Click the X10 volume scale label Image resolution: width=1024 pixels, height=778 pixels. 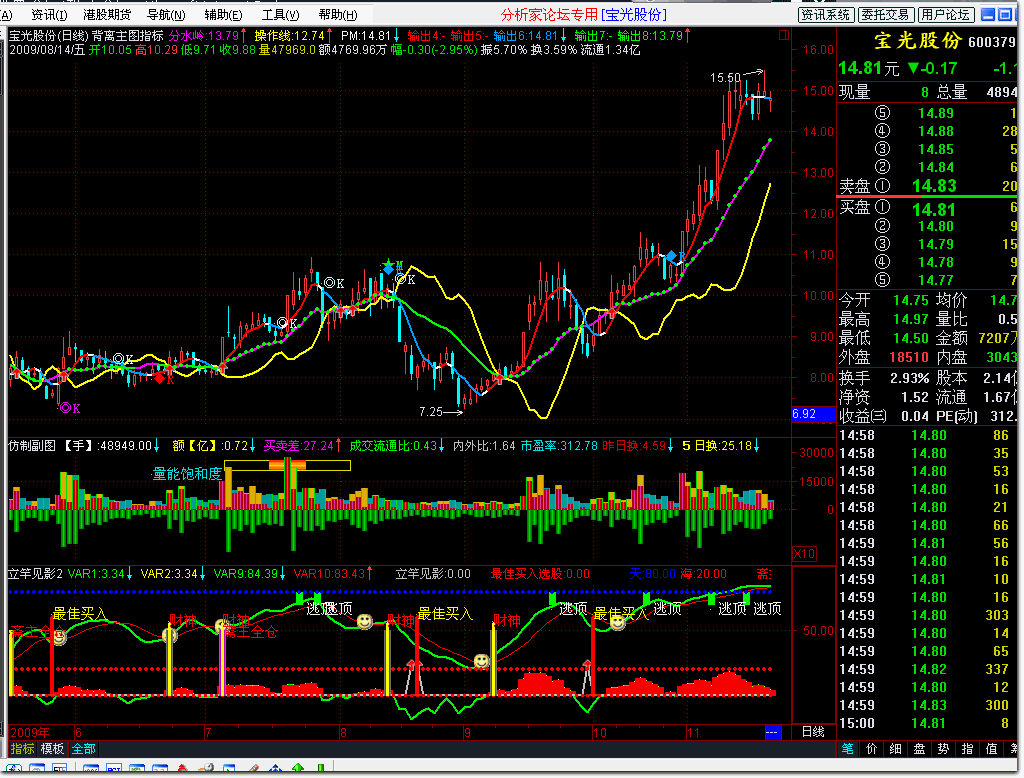(805, 554)
